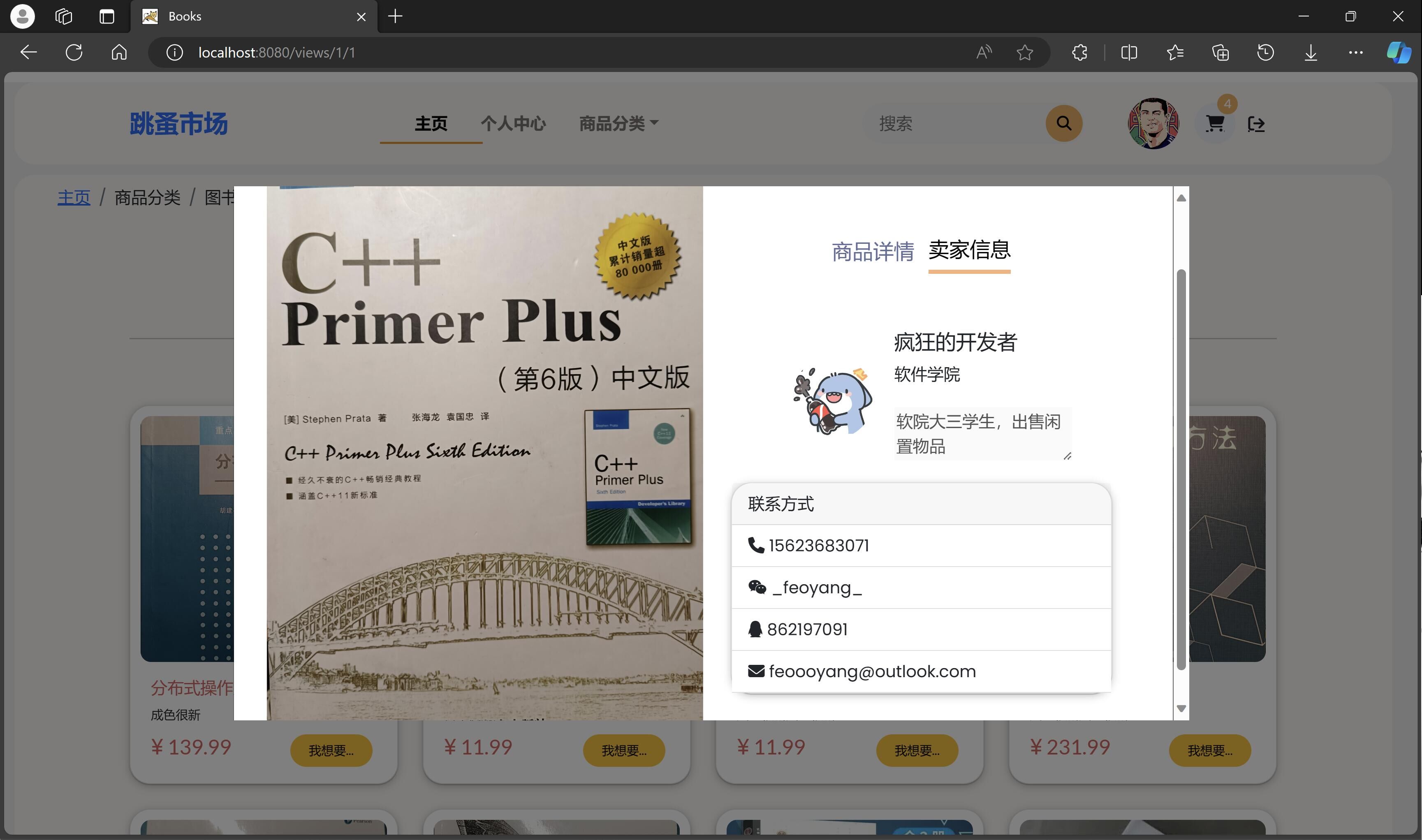Add page to favorites star icon
The height and width of the screenshot is (840, 1422).
pyautogui.click(x=1025, y=53)
